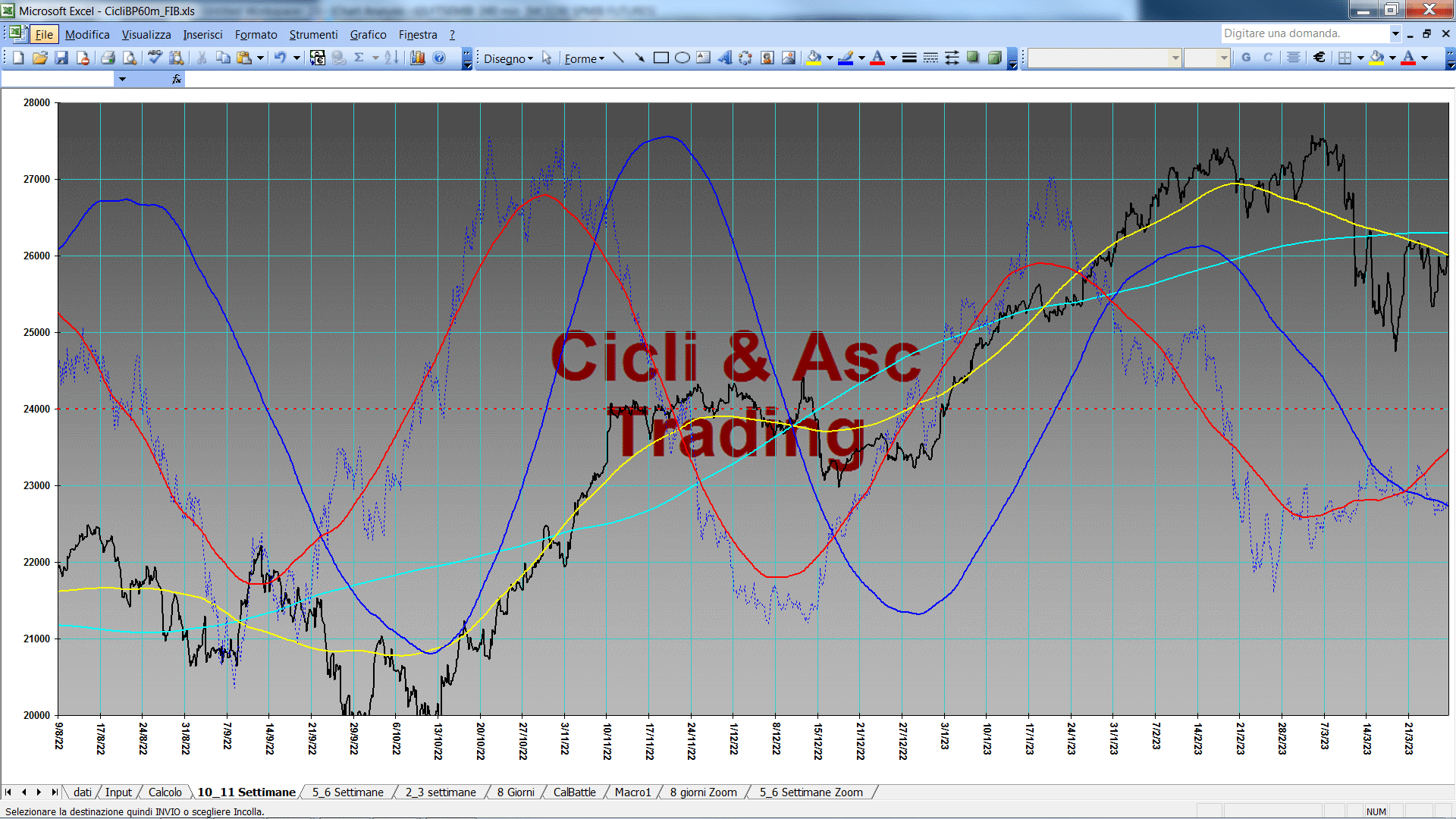
Task: Click the Cut scissors icon
Action: (x=202, y=58)
